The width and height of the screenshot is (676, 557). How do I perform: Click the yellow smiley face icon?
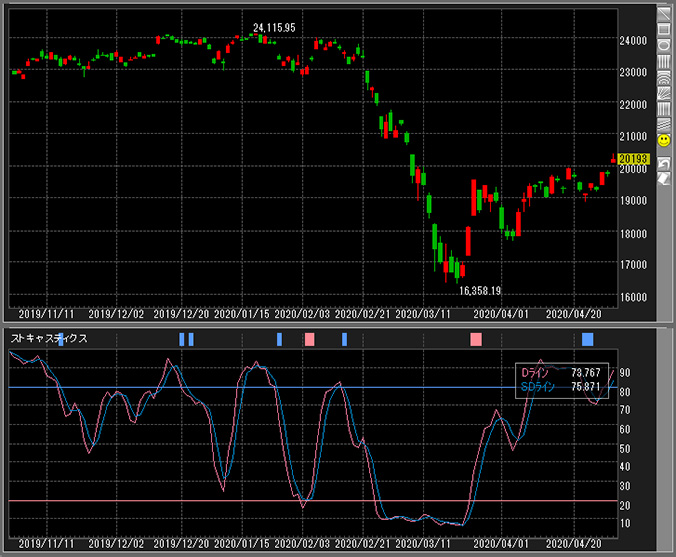(664, 141)
